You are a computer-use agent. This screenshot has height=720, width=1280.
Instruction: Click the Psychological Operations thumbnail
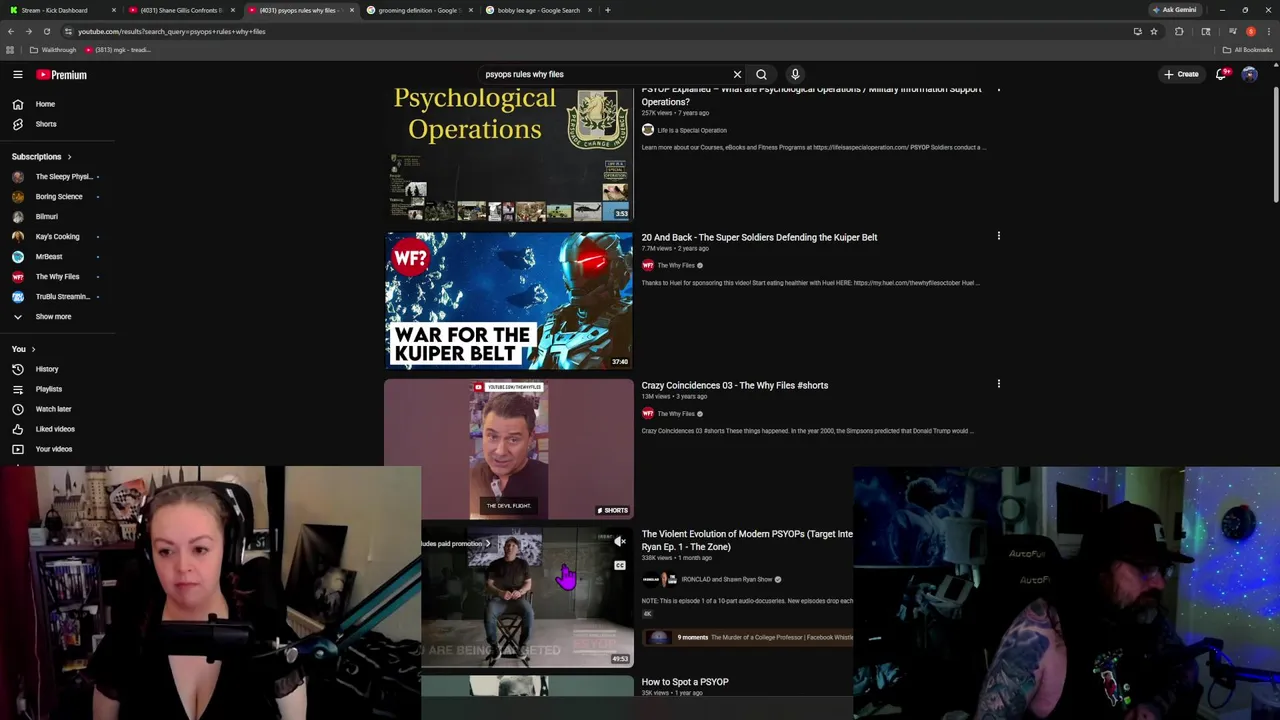[509, 154]
